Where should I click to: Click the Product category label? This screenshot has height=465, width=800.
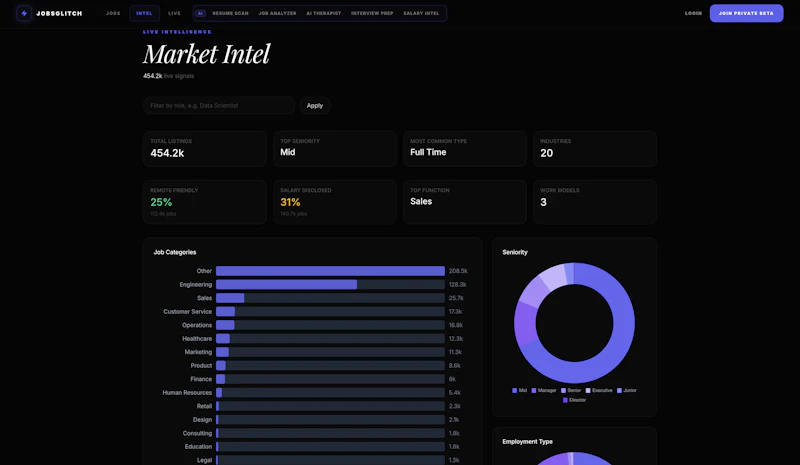tap(201, 365)
